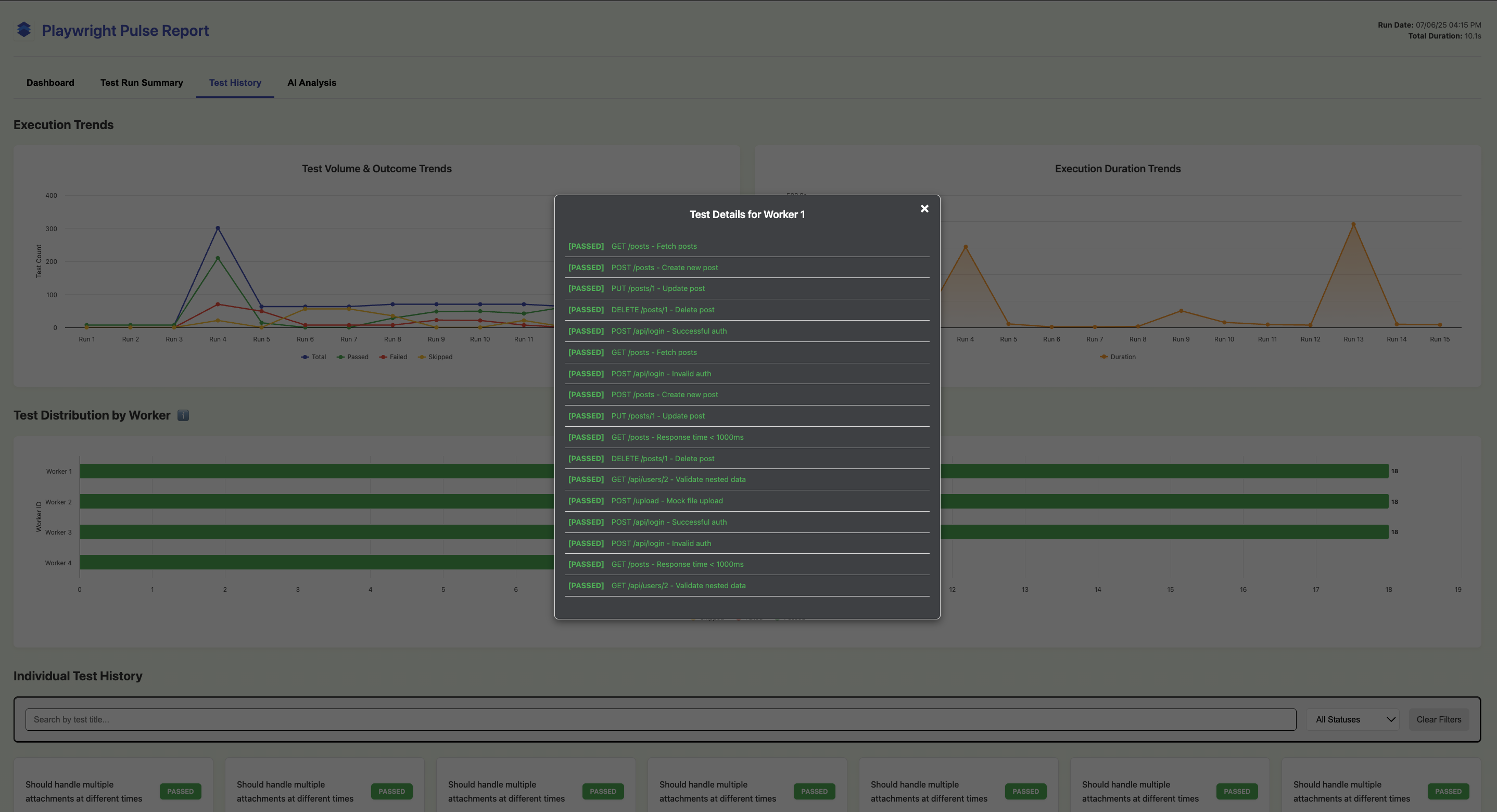Click the Total Duration 10.1s text
Screen dimensions: 1497x812
[x=1444, y=36]
